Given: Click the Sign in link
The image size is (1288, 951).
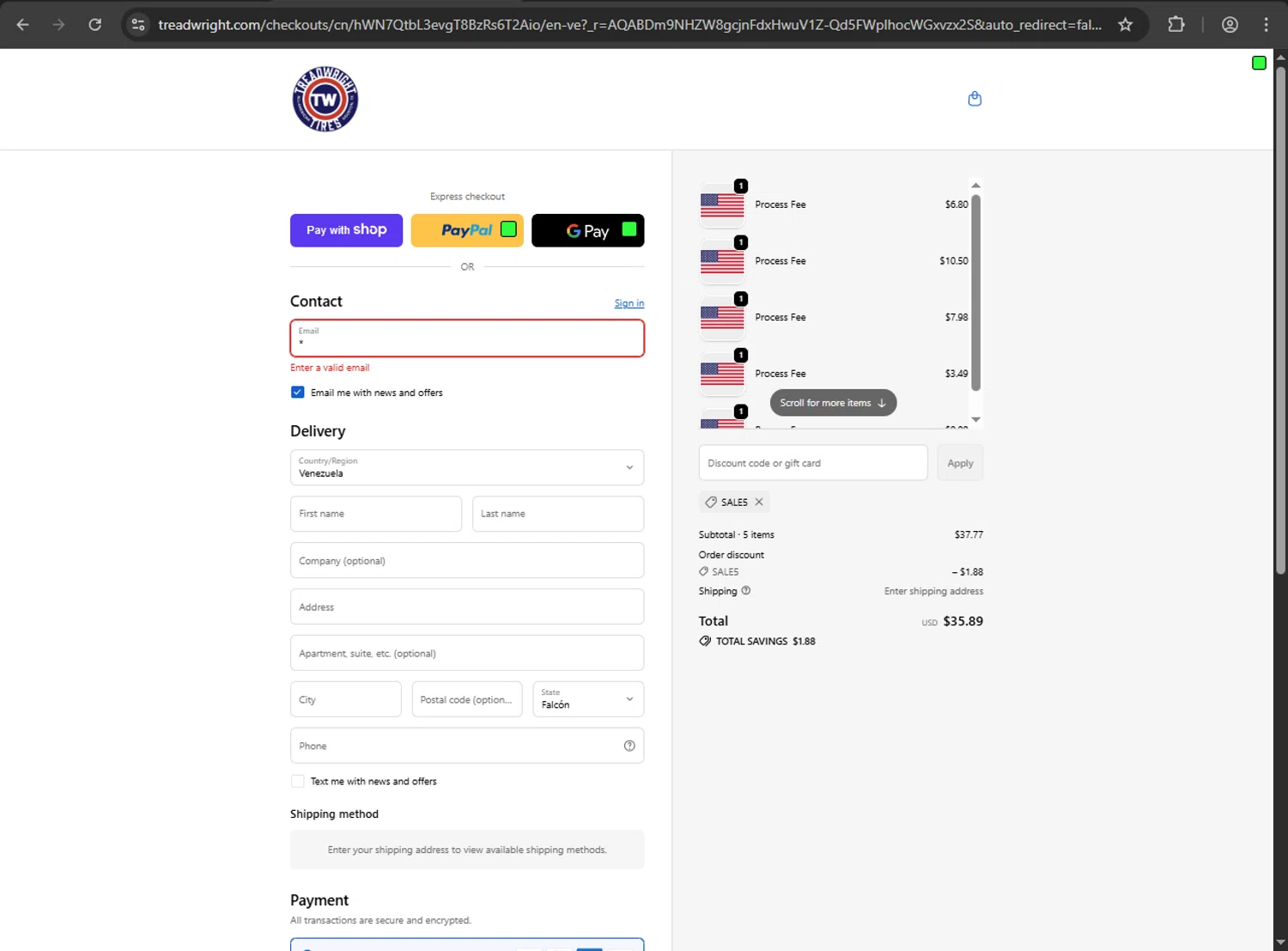Looking at the screenshot, I should tap(629, 303).
